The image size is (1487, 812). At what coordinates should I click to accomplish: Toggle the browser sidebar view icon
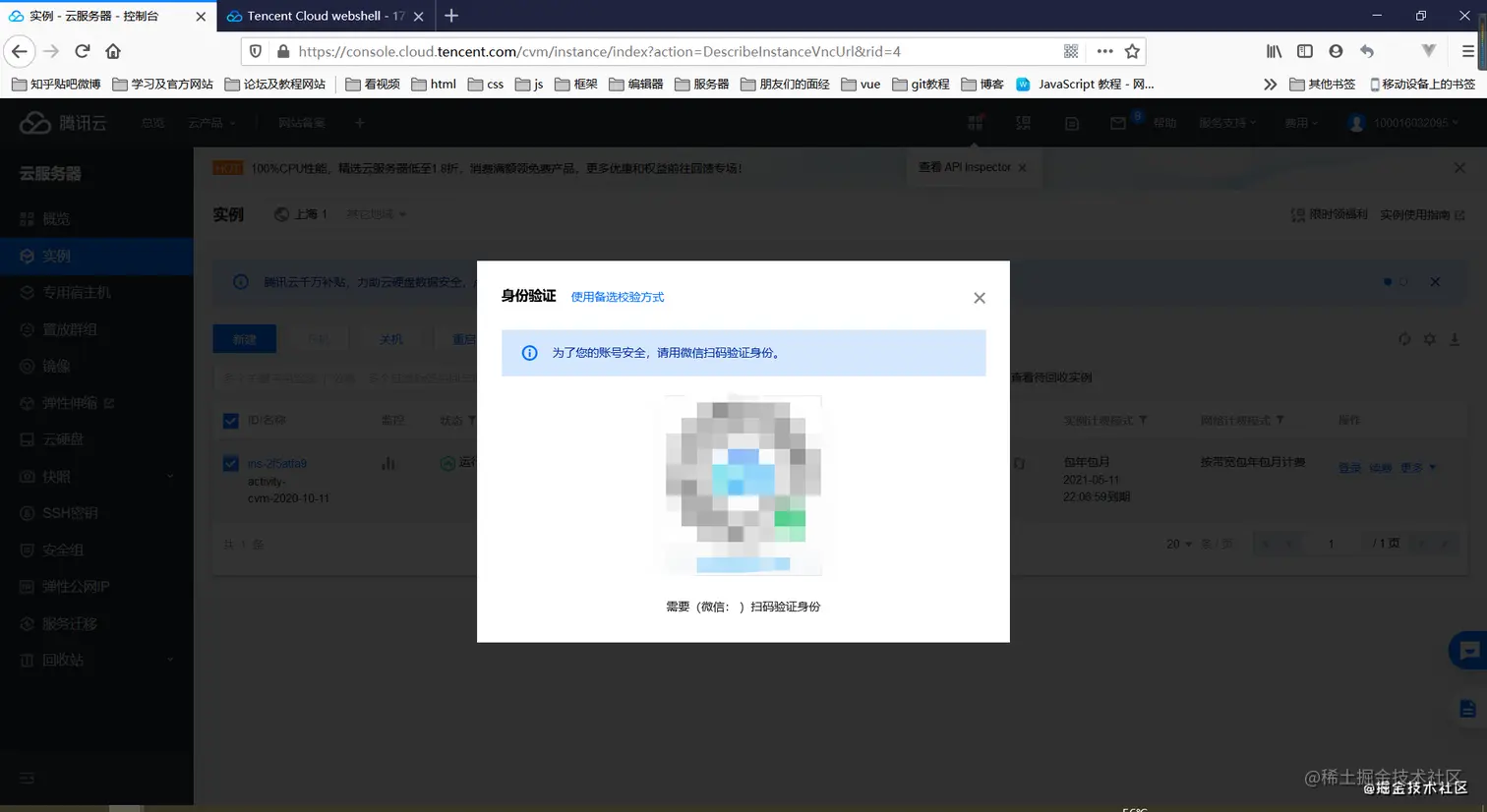1305,51
